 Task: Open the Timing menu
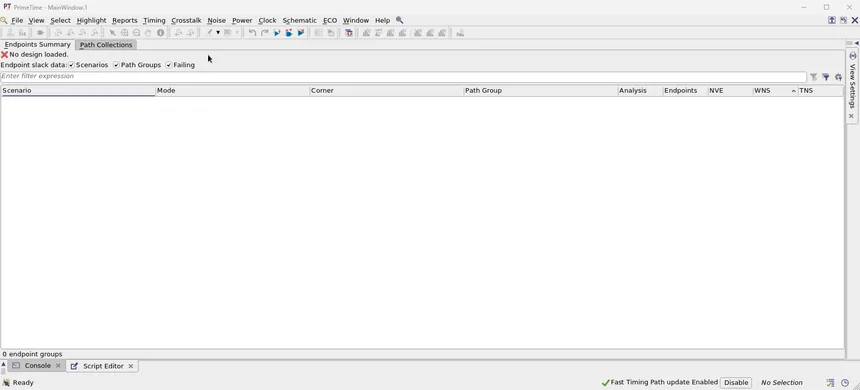(154, 20)
